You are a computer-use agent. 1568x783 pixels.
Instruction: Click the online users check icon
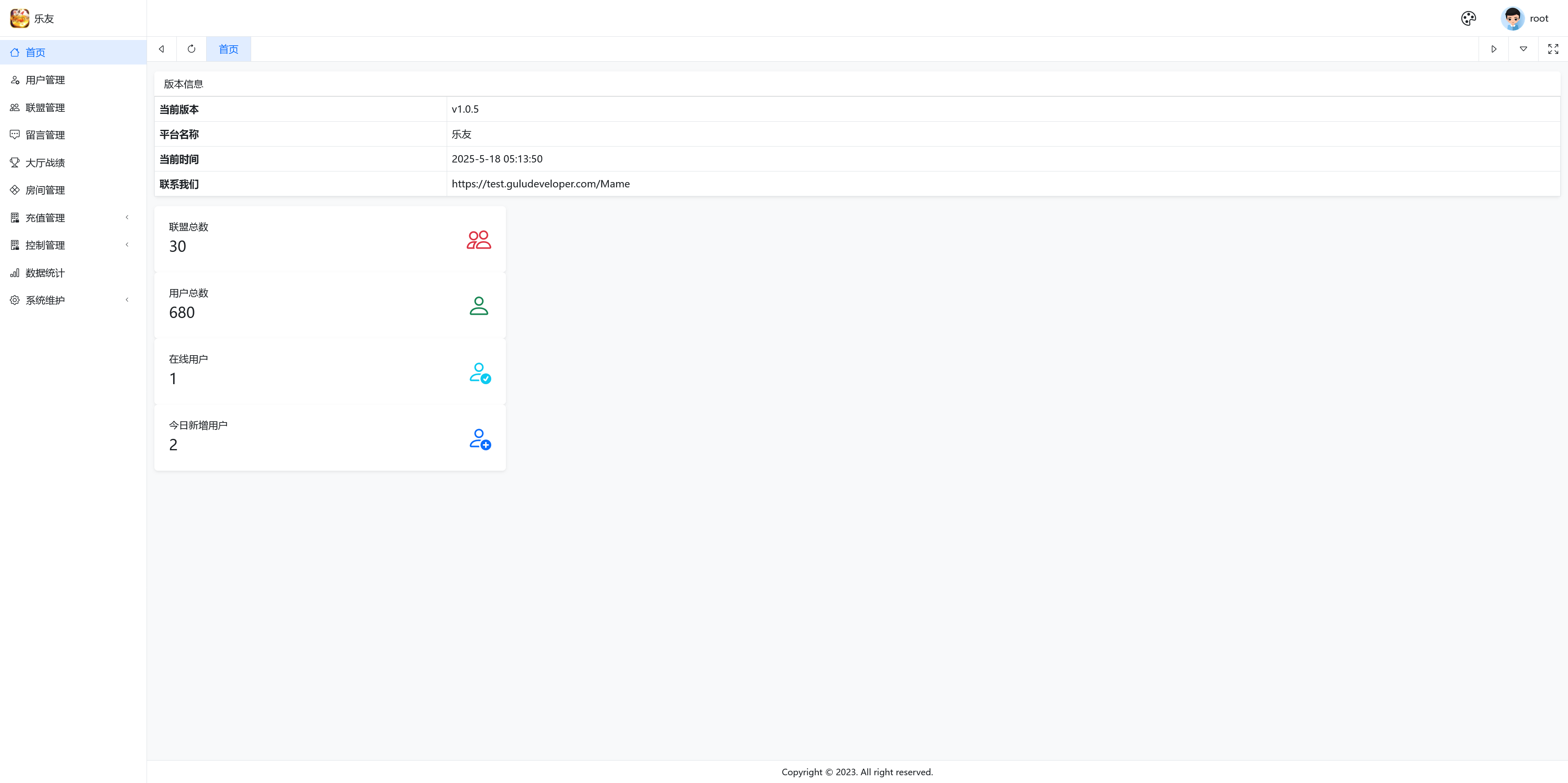(480, 372)
